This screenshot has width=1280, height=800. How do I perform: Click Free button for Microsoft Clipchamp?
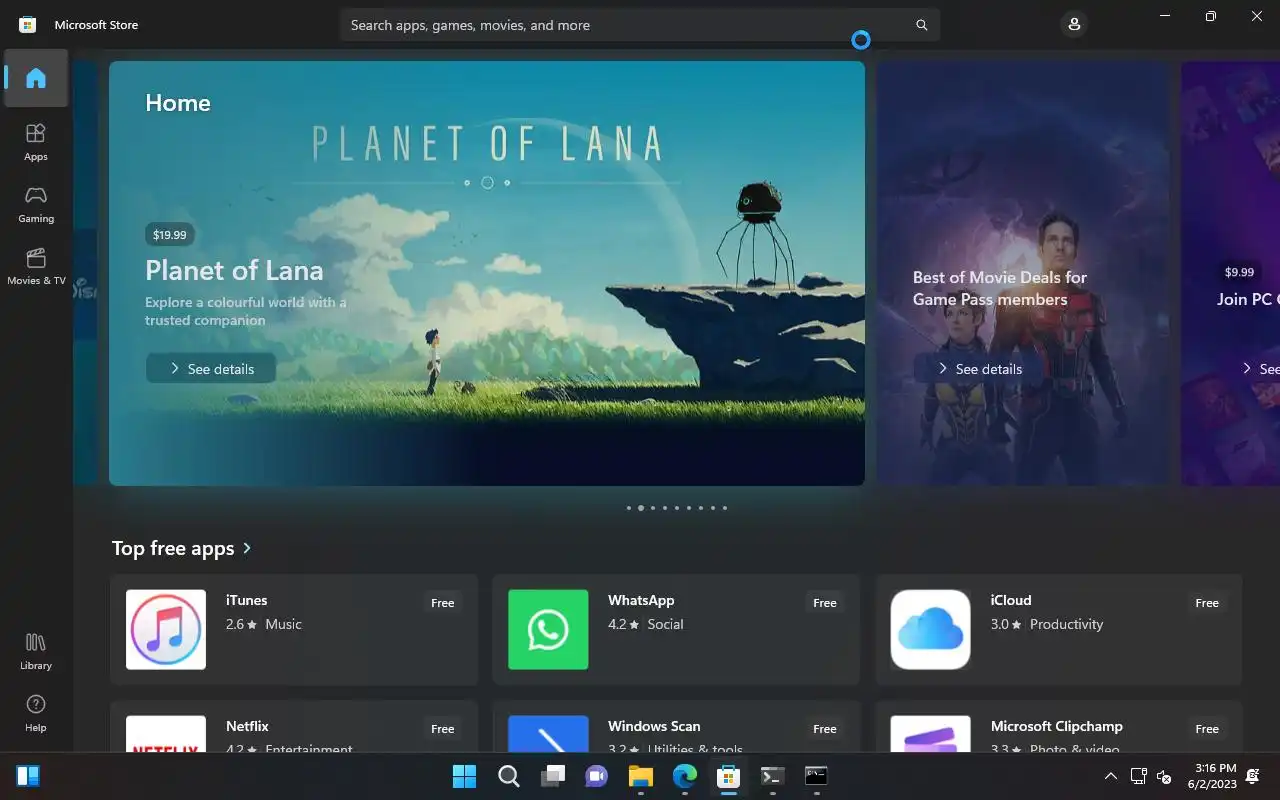(1207, 729)
